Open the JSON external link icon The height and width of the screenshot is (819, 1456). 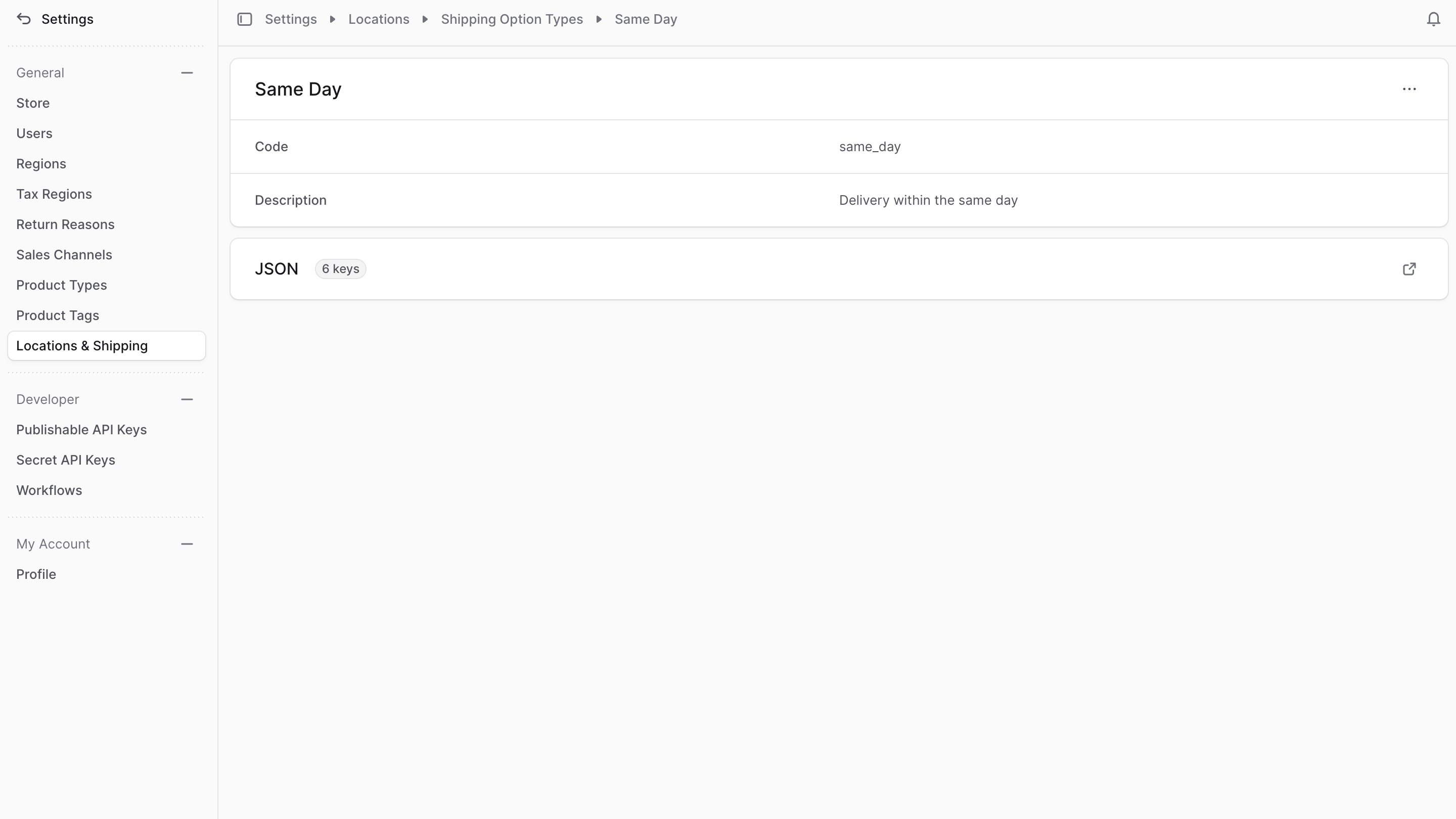1409,268
